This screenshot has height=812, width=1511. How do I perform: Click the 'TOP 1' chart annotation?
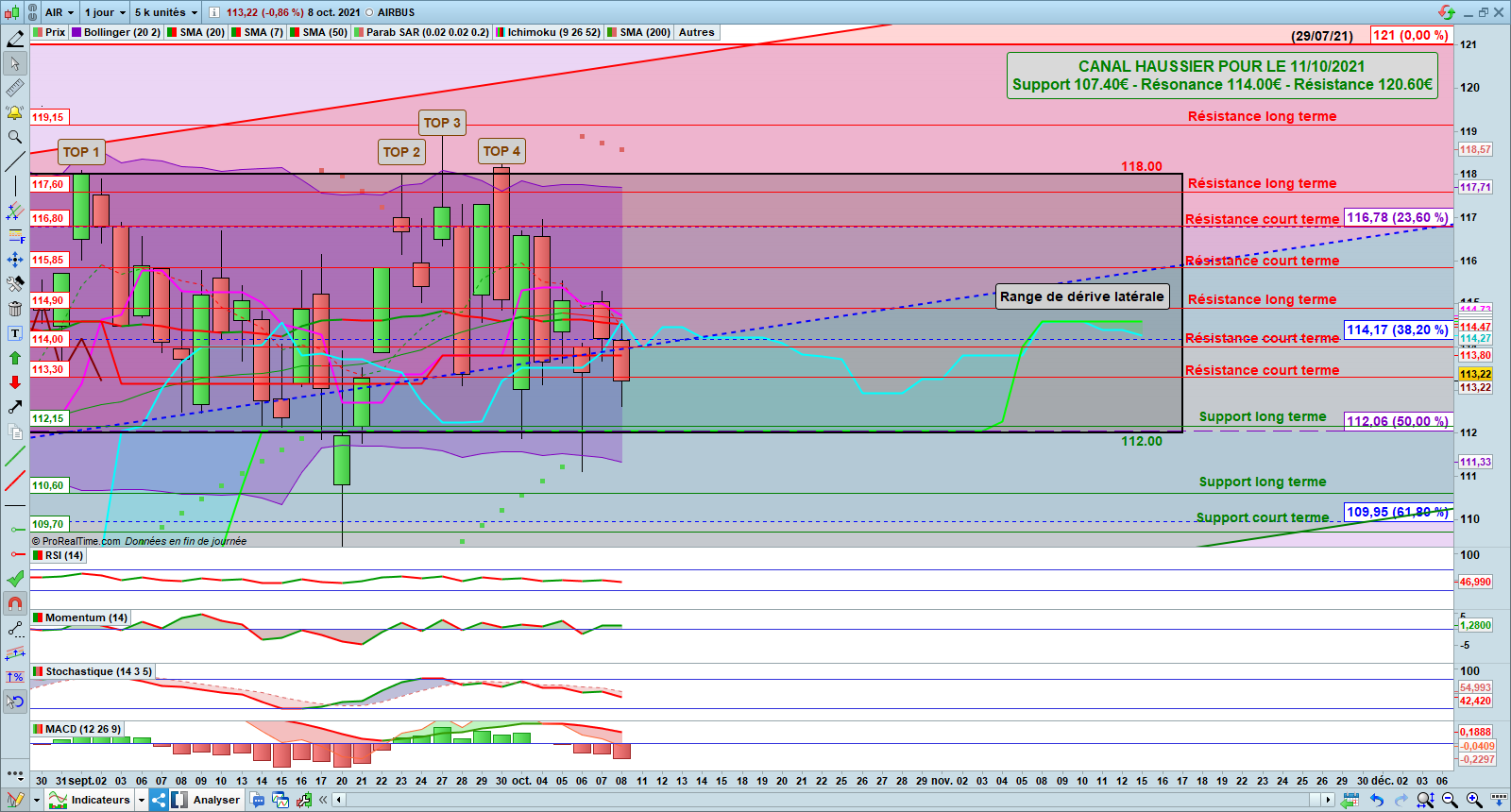point(81,152)
